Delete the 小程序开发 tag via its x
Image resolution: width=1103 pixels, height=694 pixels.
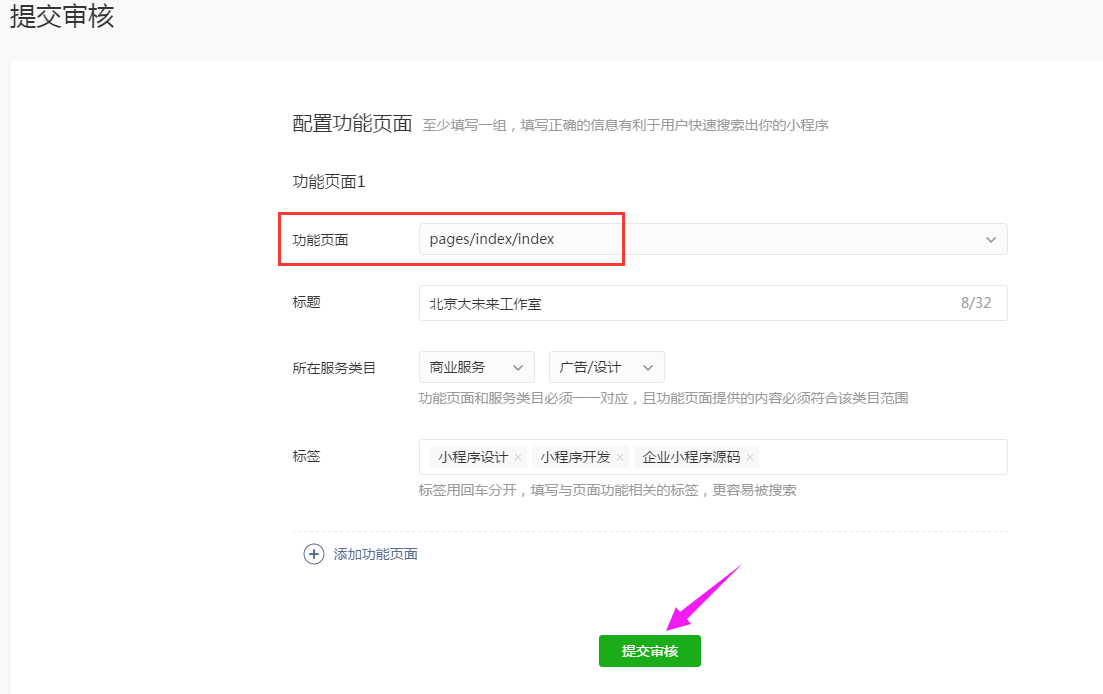click(x=620, y=458)
